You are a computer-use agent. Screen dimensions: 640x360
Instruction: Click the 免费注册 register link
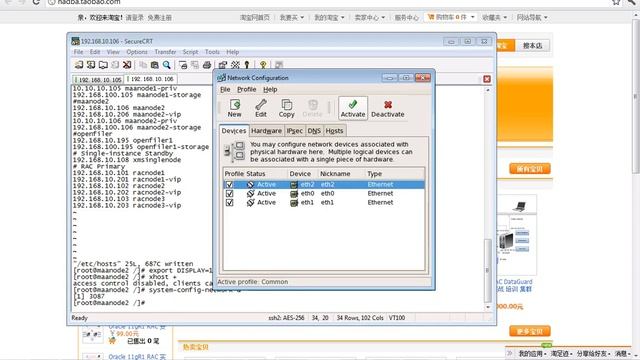point(159,18)
